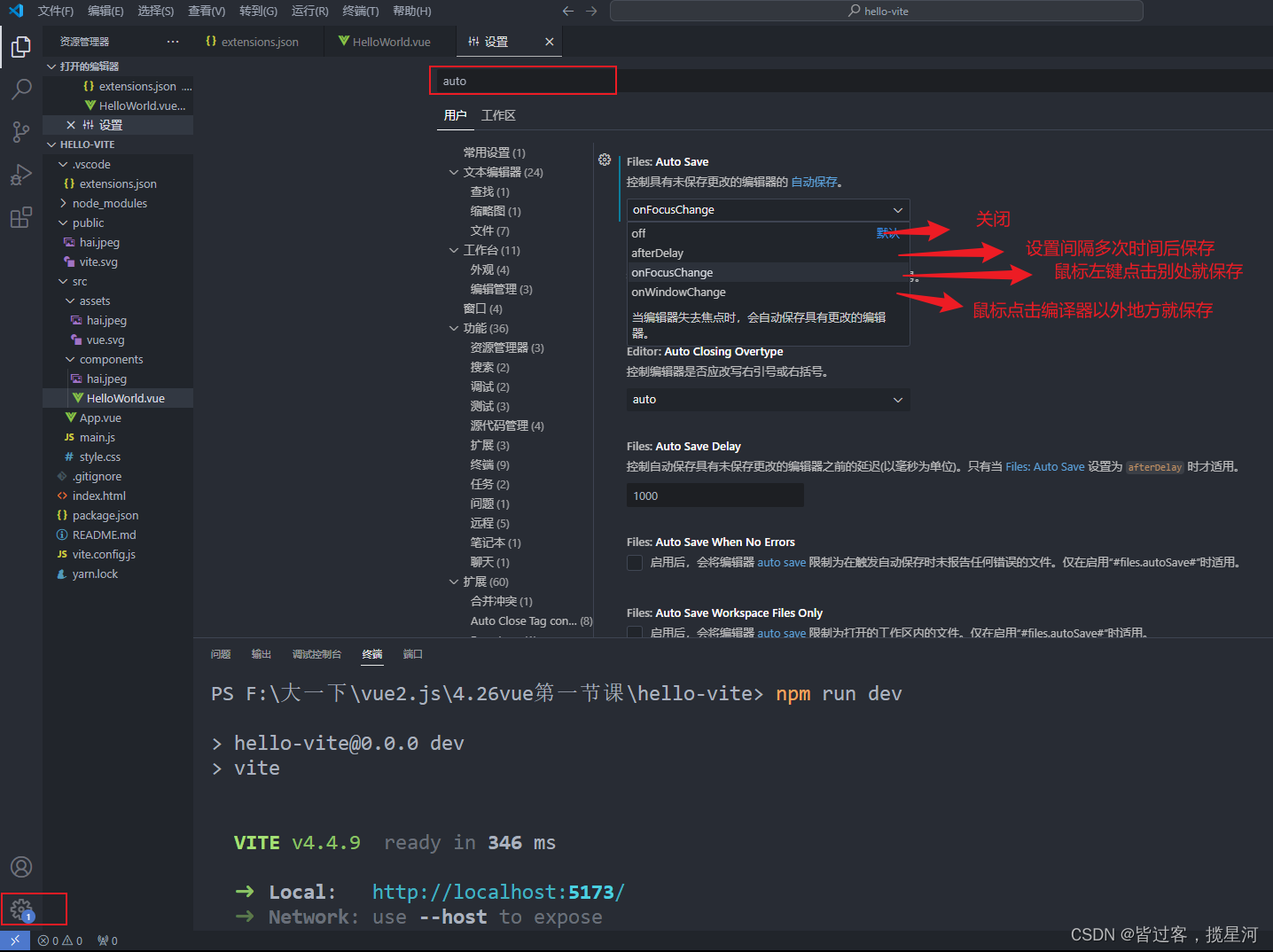Select 常用设置 (1) settings category
Image resolution: width=1273 pixels, height=952 pixels.
click(494, 152)
